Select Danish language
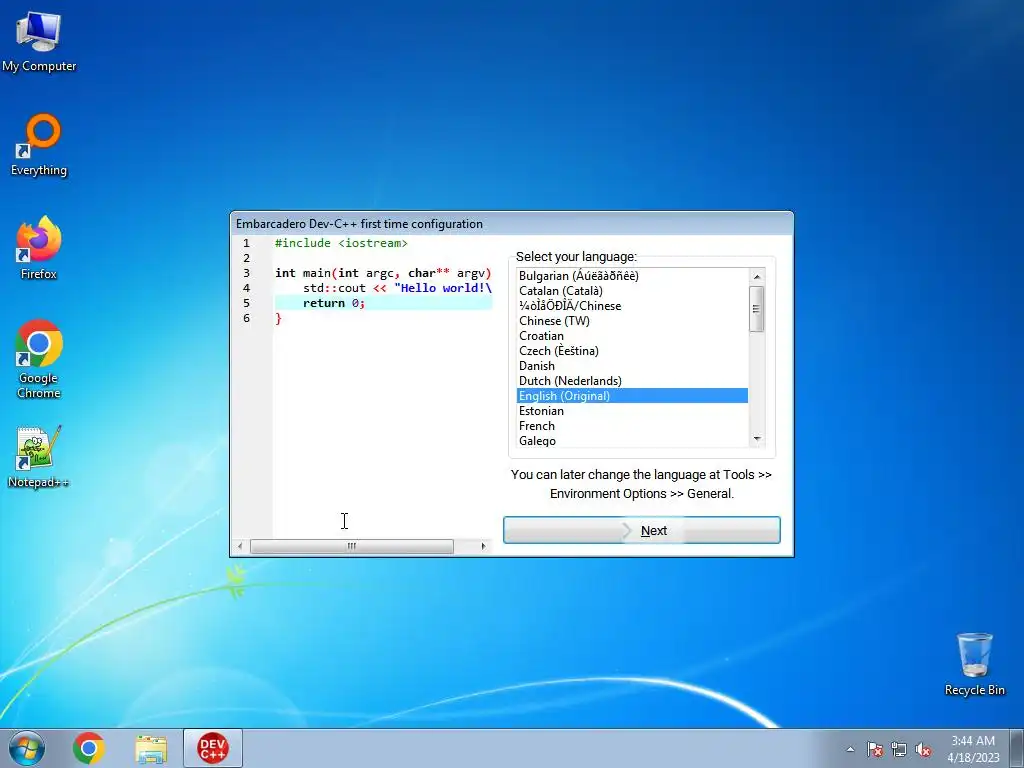This screenshot has height=768, width=1024. point(632,366)
